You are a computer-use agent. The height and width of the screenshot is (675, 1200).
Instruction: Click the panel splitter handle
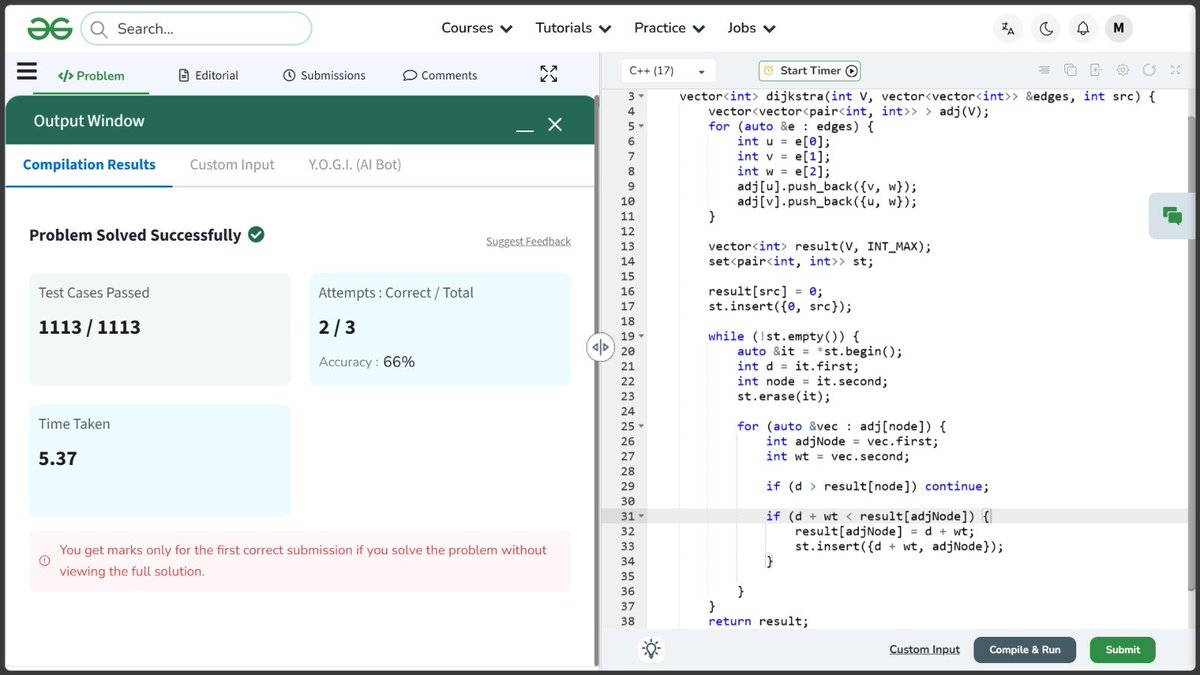(x=600, y=347)
